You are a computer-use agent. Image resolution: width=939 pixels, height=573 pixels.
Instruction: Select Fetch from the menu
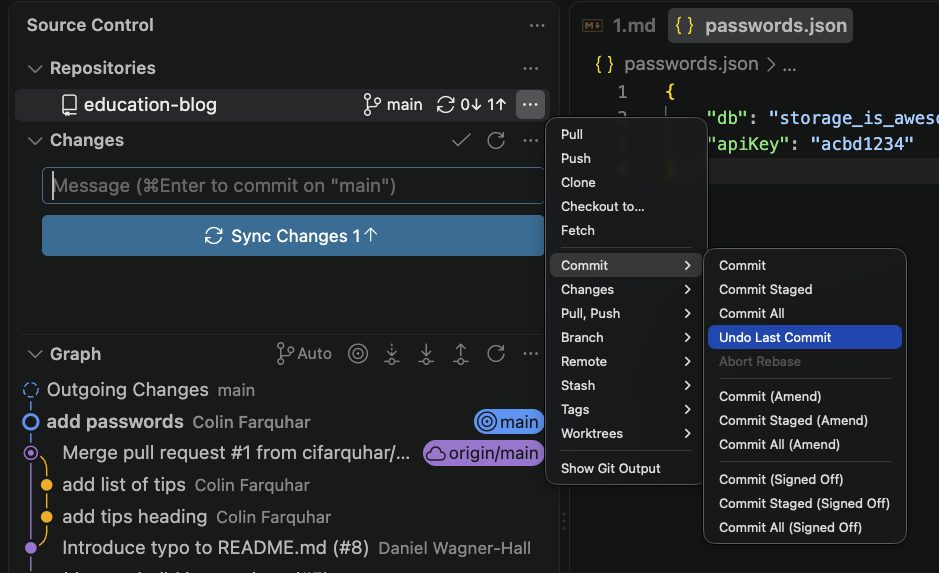tap(626, 230)
